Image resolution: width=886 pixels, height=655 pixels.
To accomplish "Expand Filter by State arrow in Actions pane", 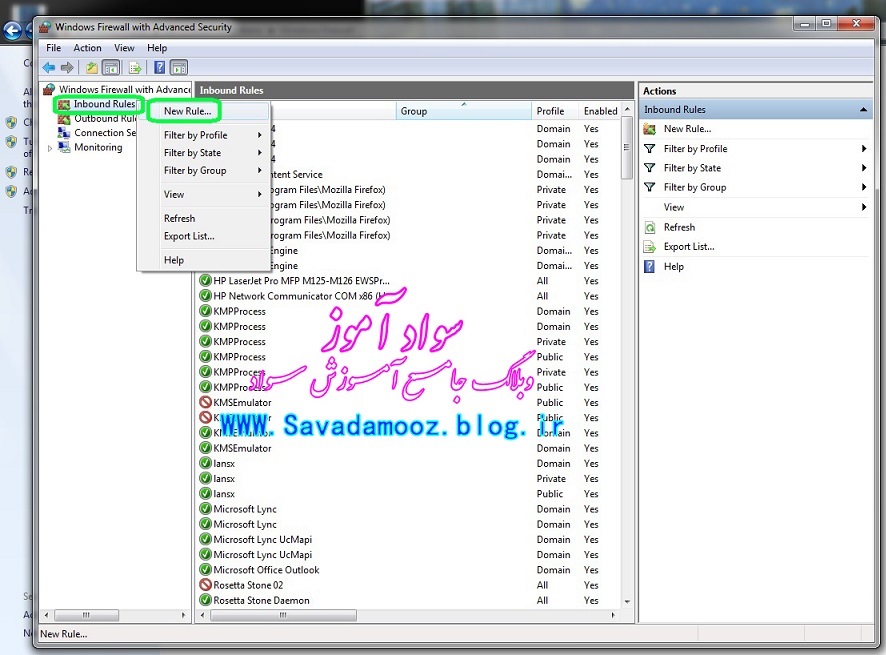I will click(864, 168).
